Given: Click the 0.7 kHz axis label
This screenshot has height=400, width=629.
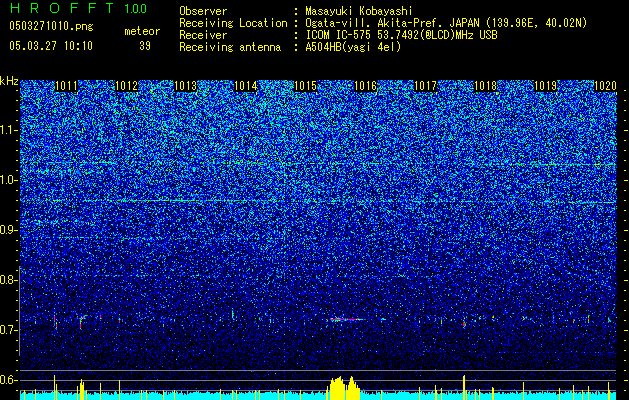Looking at the screenshot, I should 8,330.
